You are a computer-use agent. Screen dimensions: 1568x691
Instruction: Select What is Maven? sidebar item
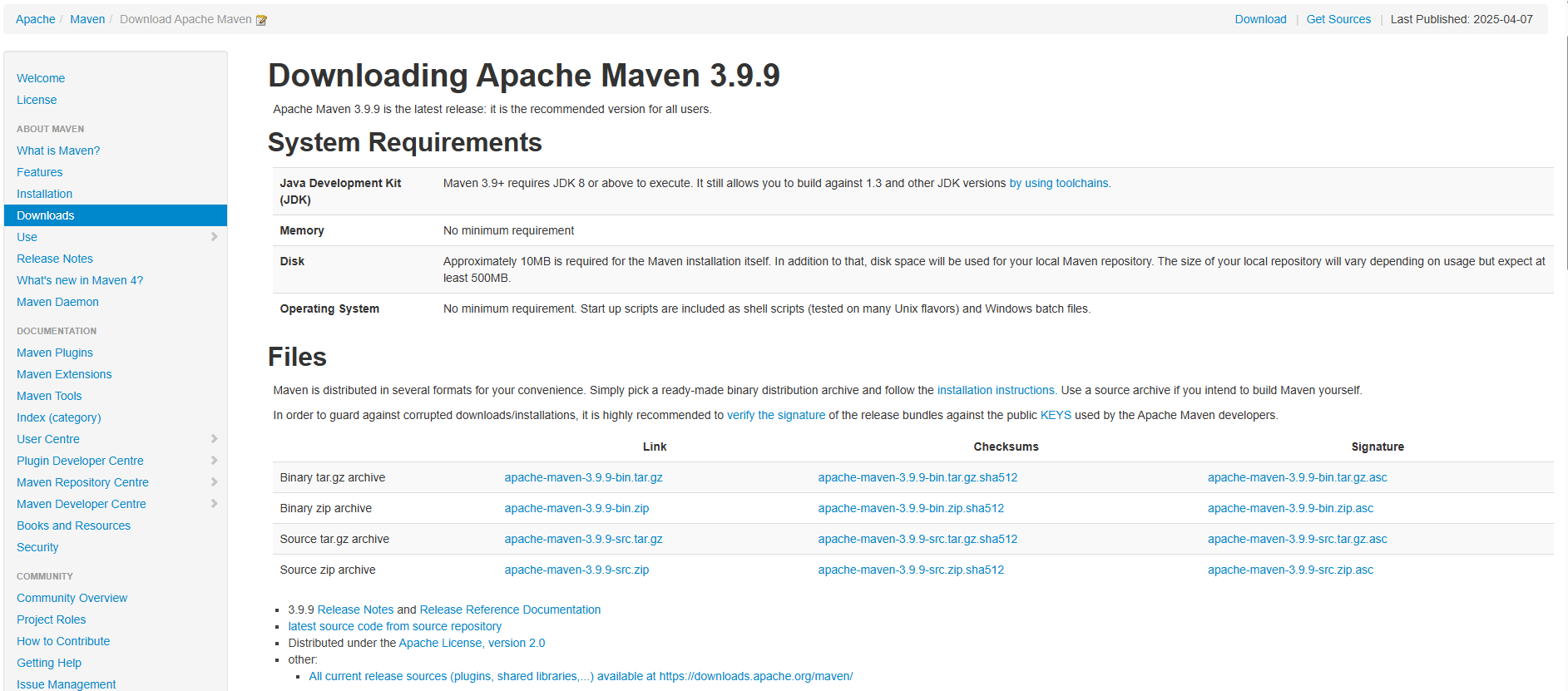(58, 151)
